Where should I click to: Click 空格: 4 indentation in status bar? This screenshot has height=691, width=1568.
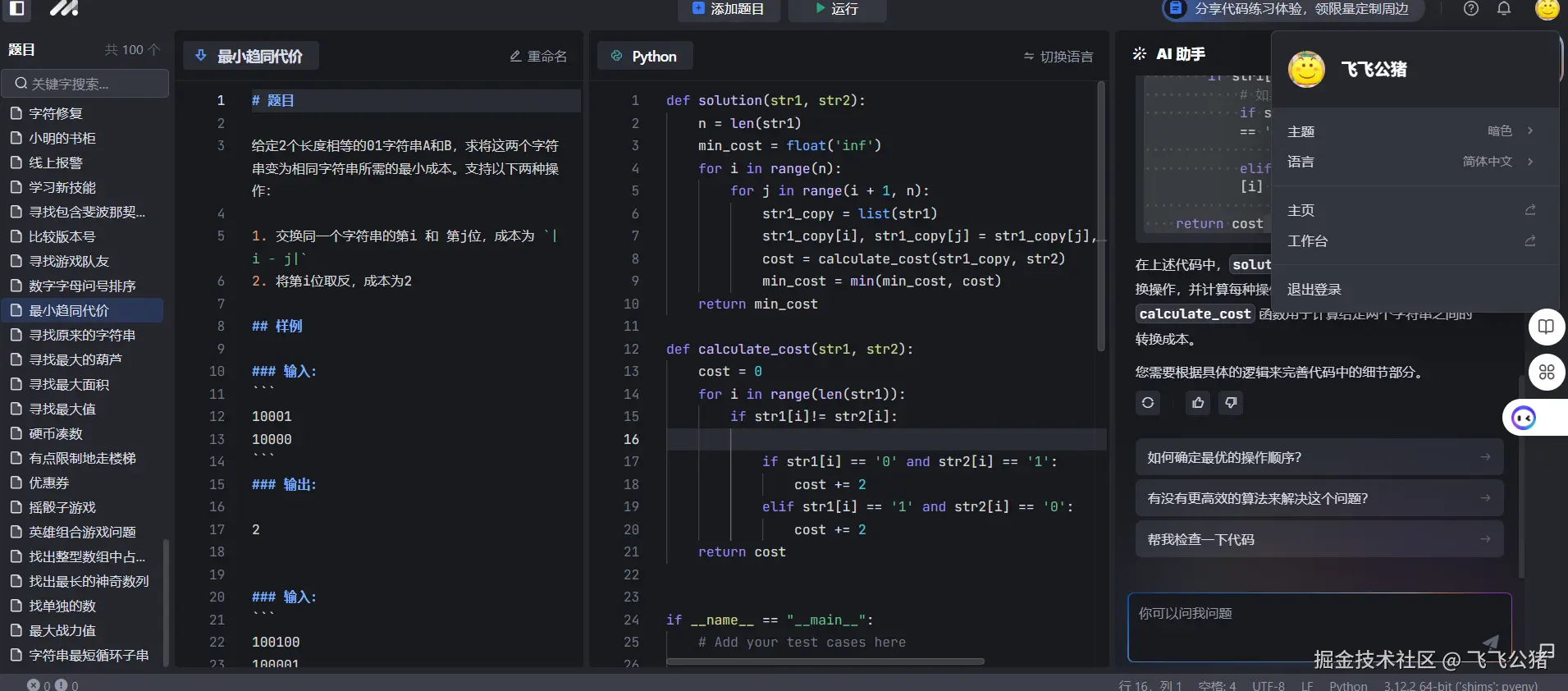(1217, 685)
